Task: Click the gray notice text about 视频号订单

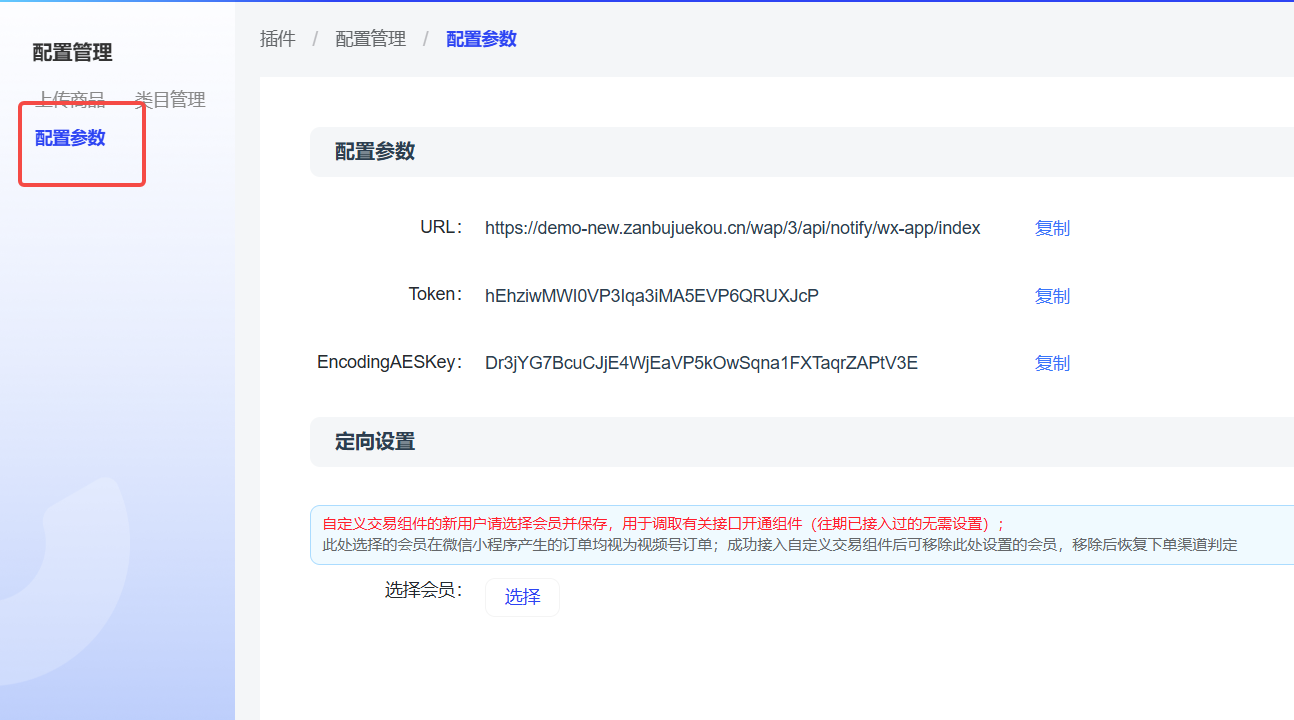Action: pos(779,545)
